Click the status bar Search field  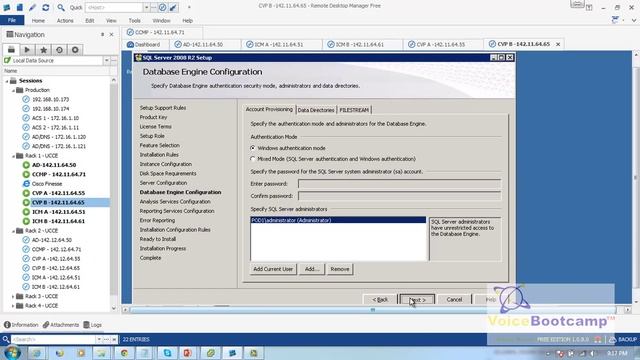click(x=54, y=339)
